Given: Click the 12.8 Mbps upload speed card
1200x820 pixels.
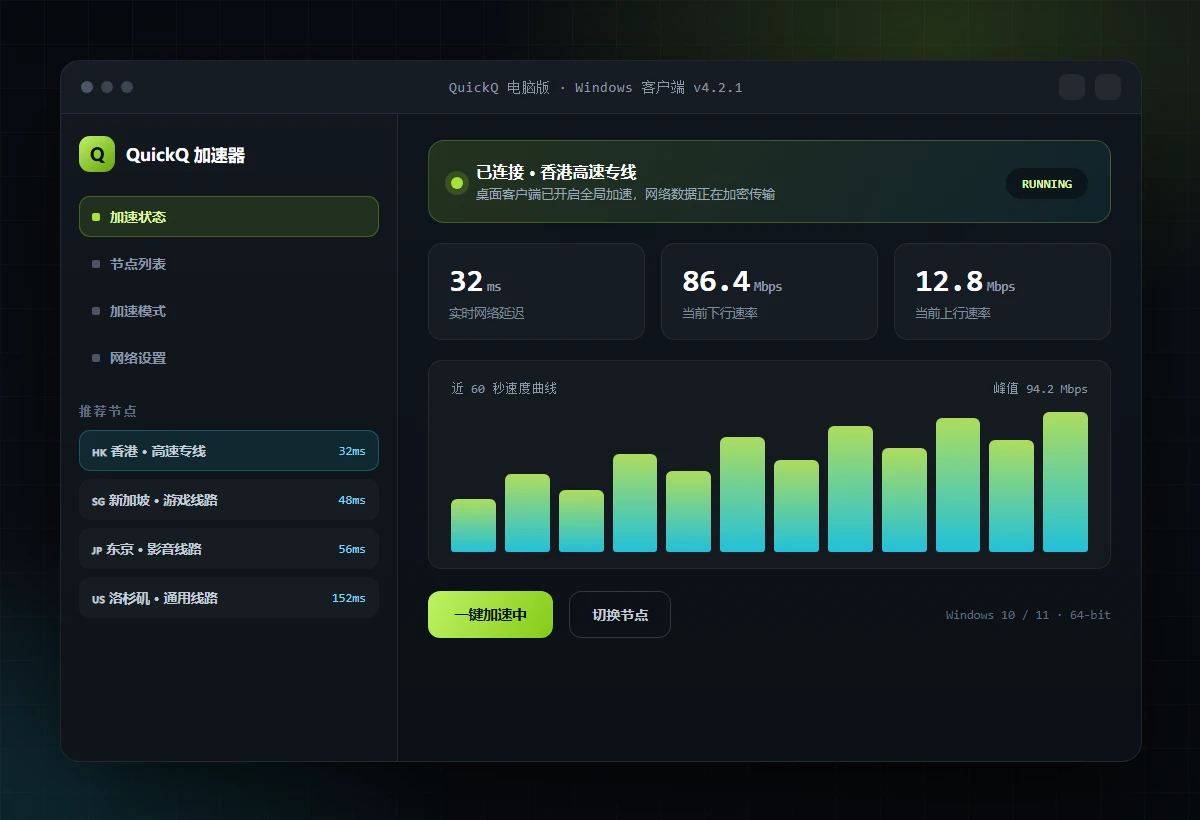Looking at the screenshot, I should click(x=1002, y=291).
